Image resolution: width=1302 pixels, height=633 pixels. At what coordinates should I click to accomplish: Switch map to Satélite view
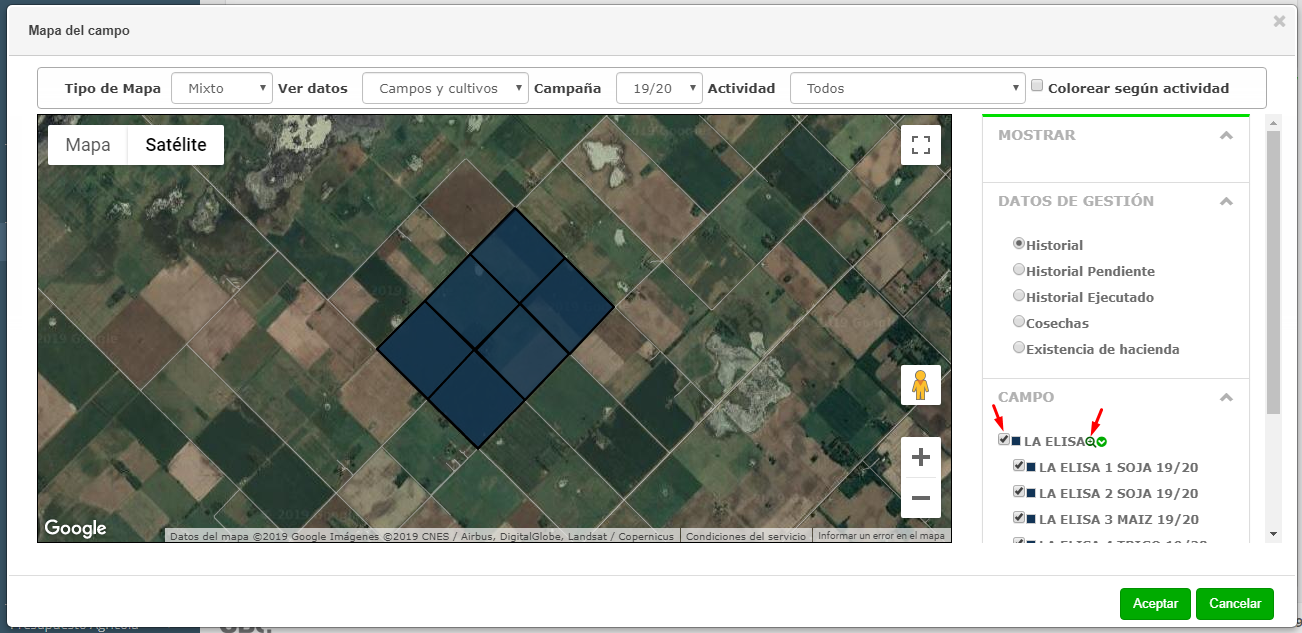tap(176, 145)
